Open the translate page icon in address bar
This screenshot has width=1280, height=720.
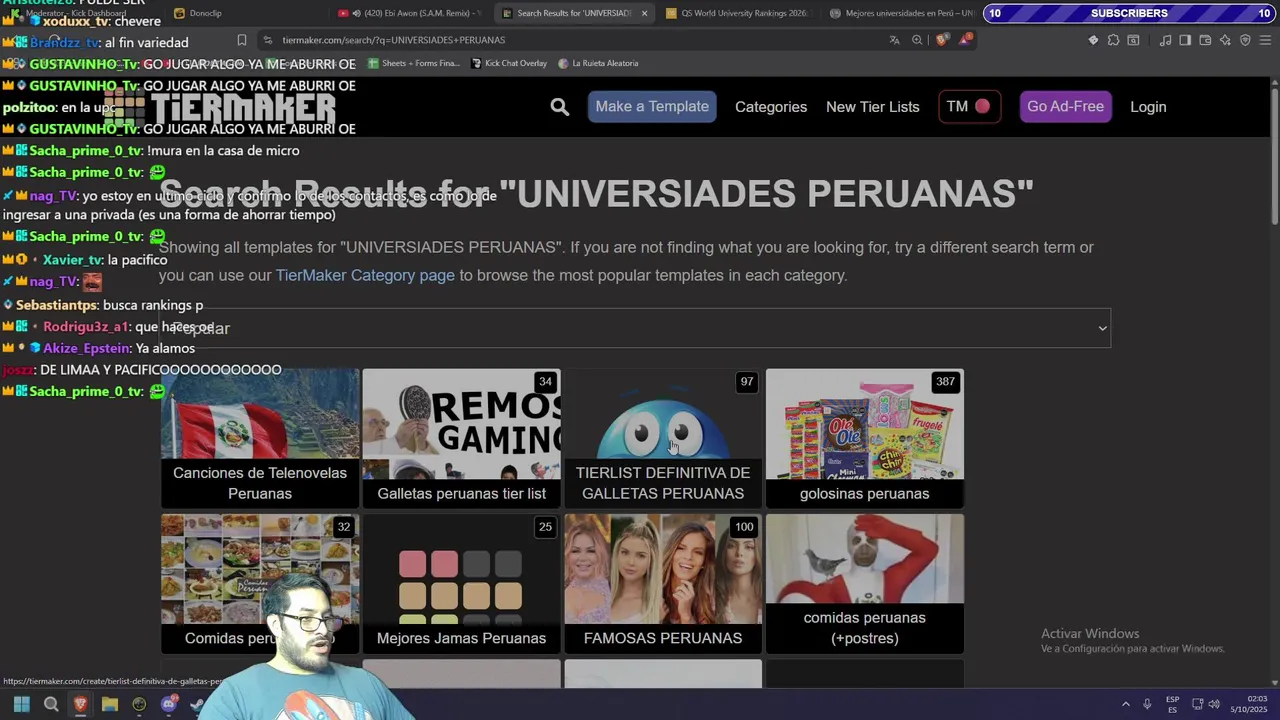(894, 40)
